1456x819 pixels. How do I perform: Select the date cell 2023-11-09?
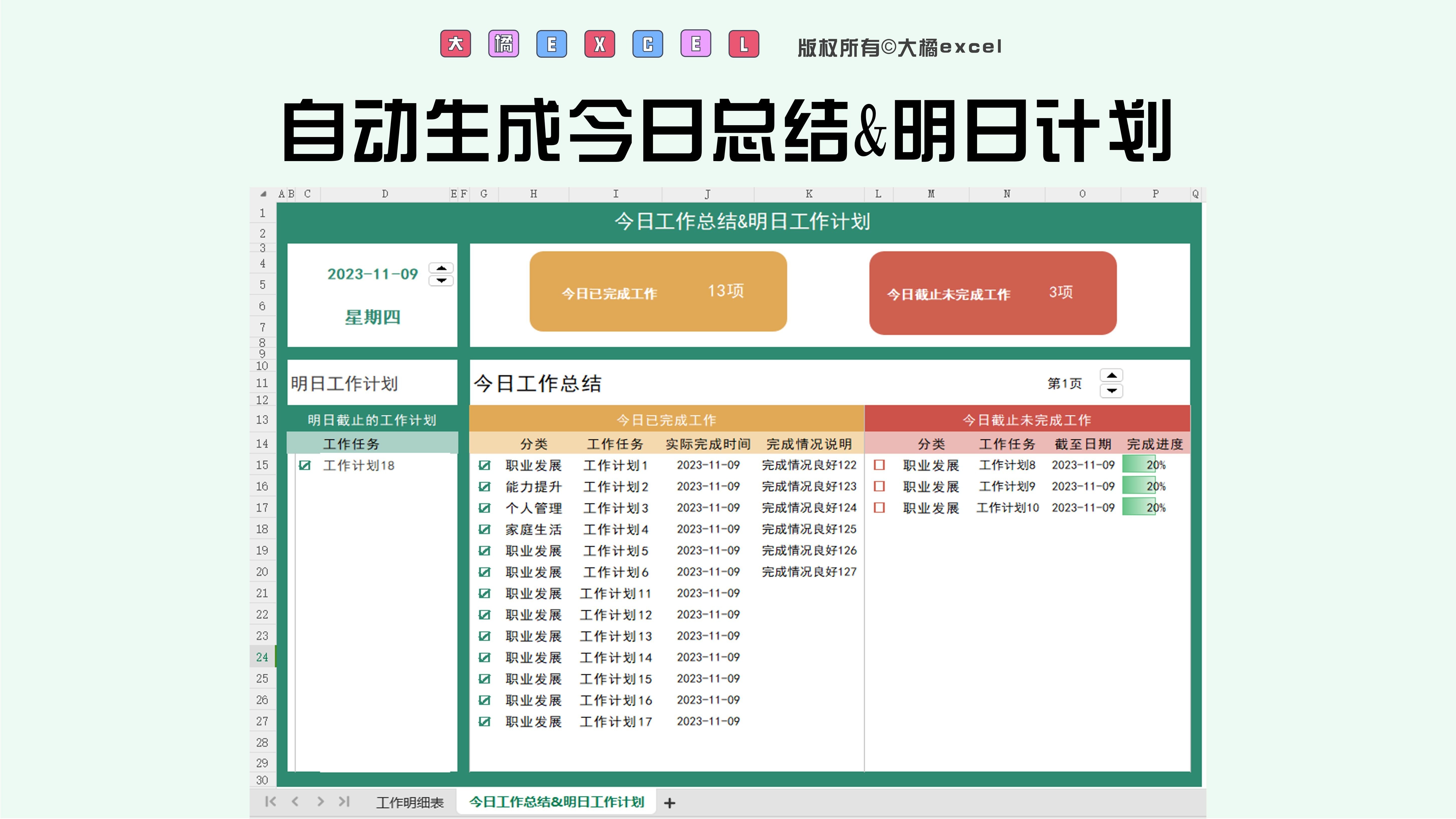coord(373,274)
